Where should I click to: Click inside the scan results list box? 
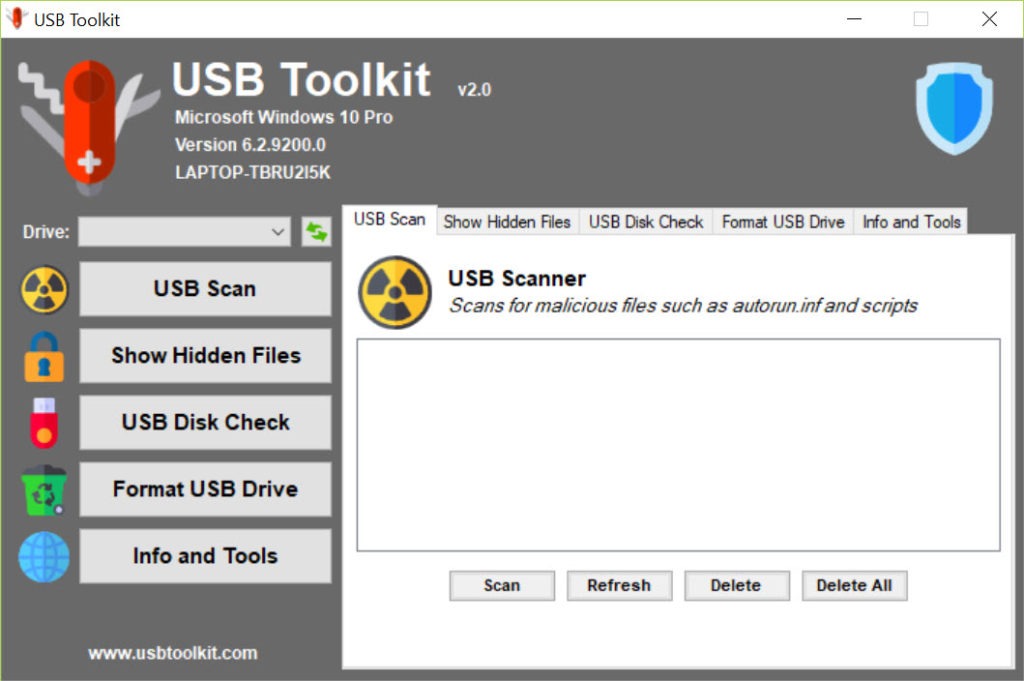678,445
